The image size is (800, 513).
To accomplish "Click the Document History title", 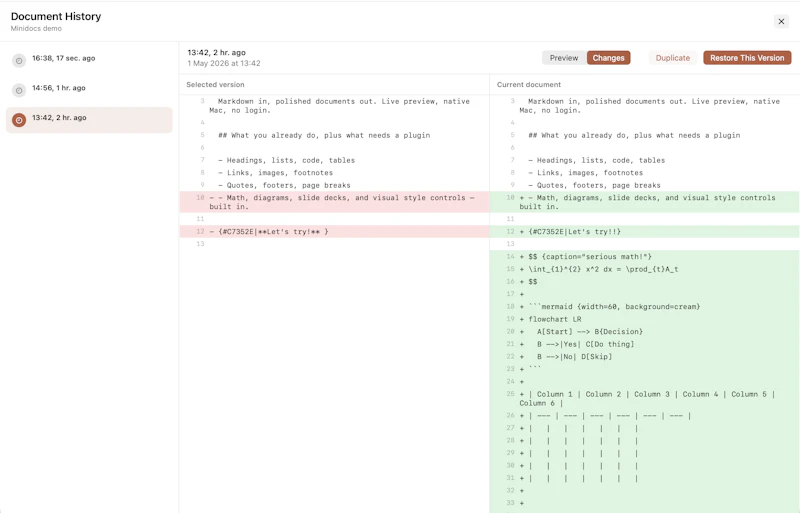I will 56,16.
